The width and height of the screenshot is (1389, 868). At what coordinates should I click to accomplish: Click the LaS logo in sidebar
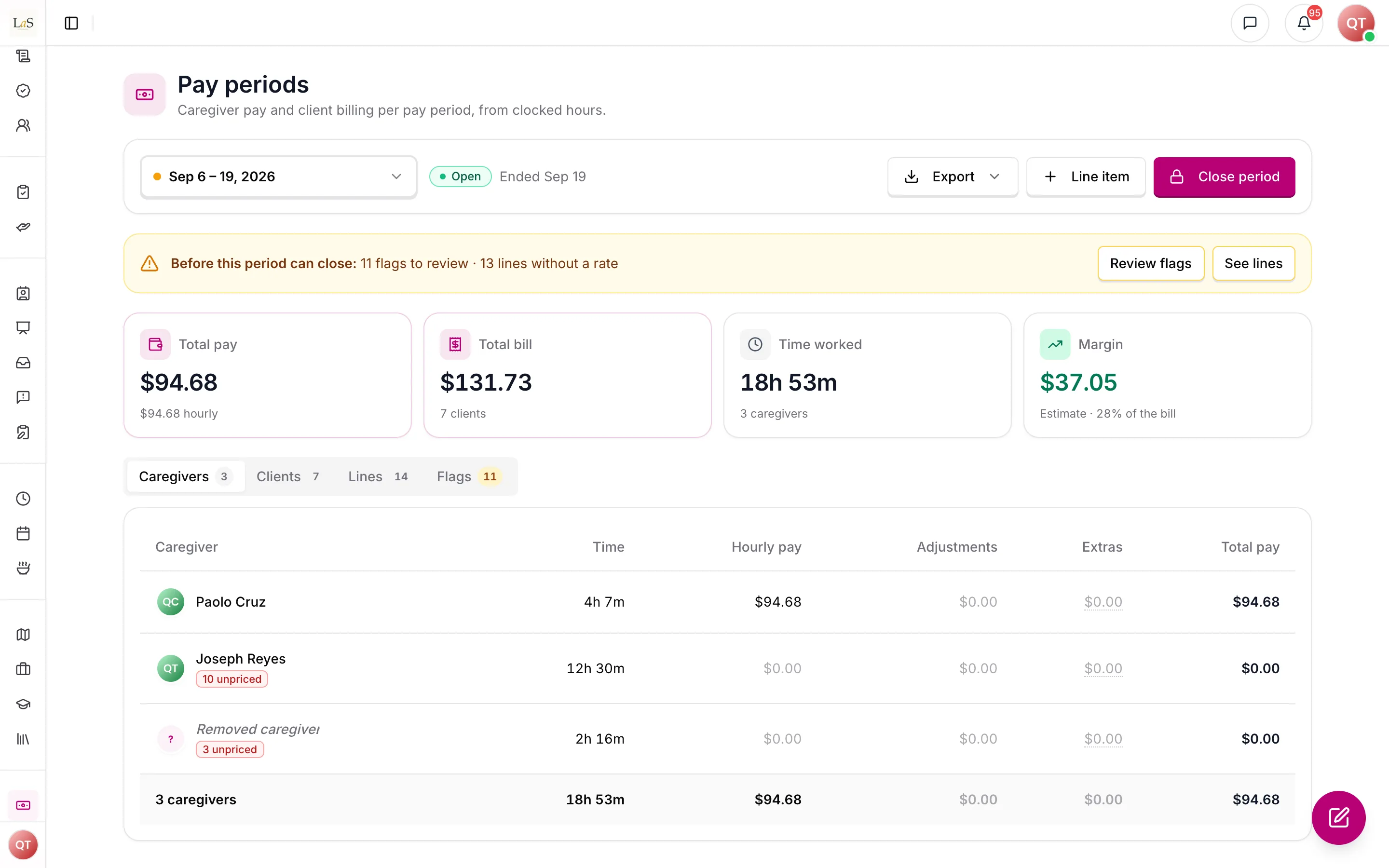click(x=23, y=23)
